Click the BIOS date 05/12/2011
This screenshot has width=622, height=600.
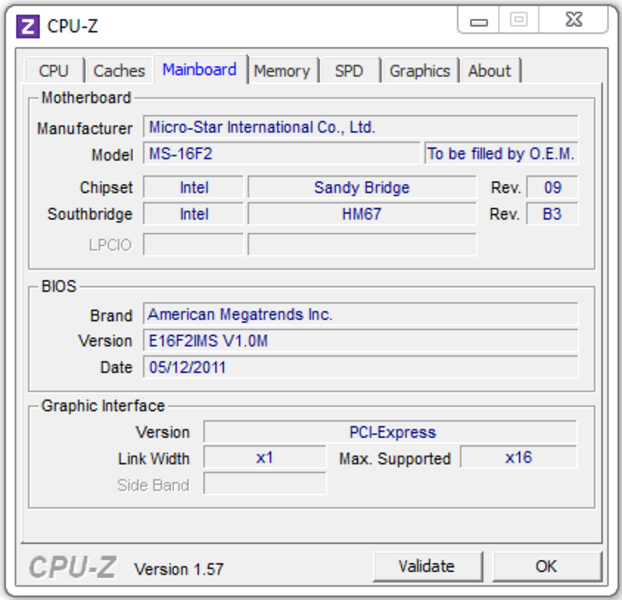(x=360, y=367)
